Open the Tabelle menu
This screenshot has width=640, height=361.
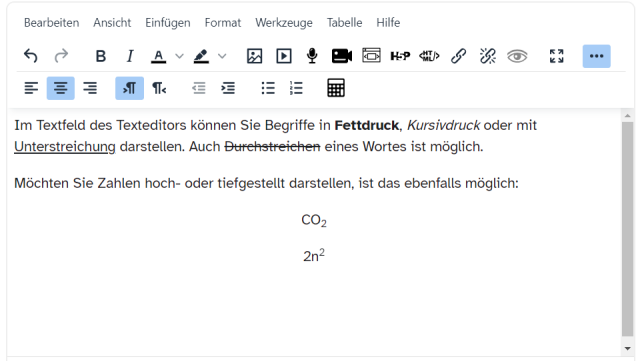(x=344, y=22)
